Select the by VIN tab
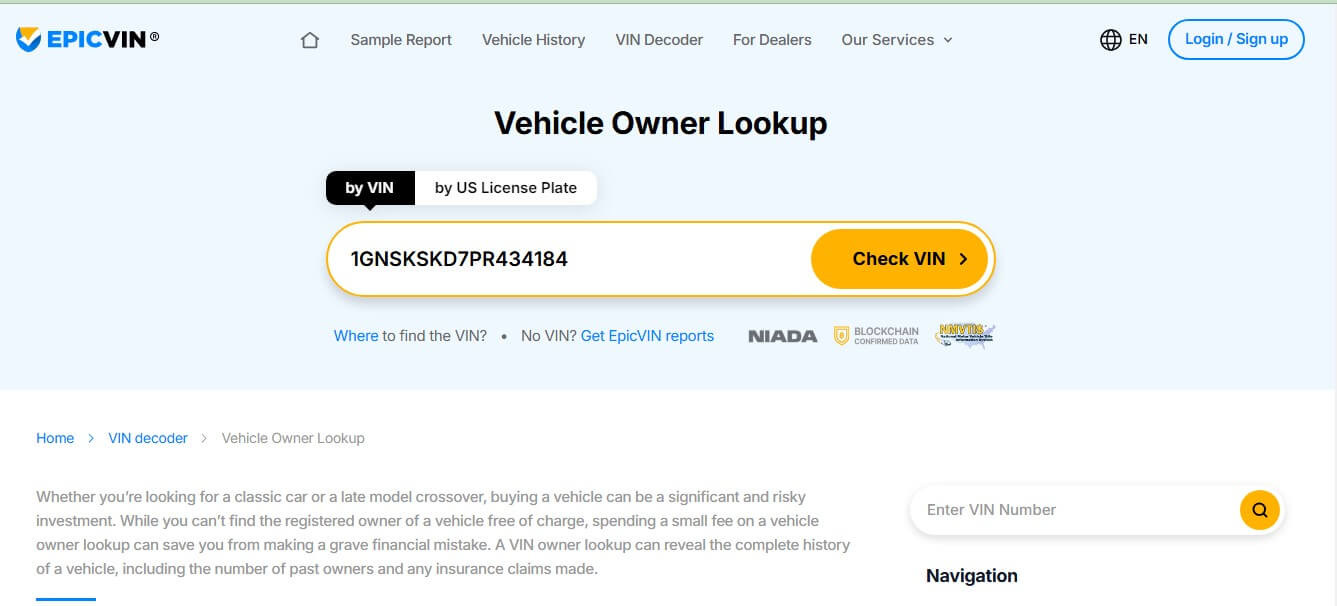This screenshot has height=606, width=1337. 369,187
